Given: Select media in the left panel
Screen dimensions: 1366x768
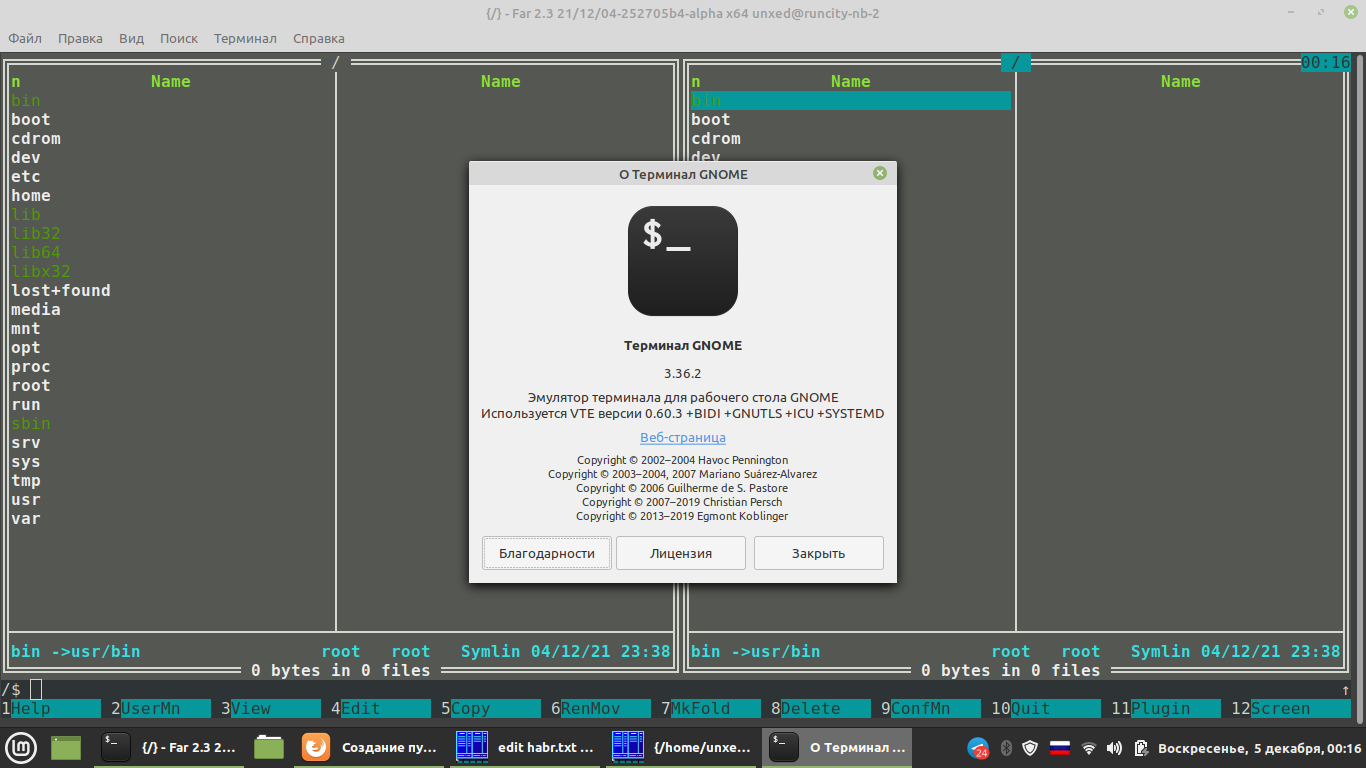Looking at the screenshot, I should [36, 309].
